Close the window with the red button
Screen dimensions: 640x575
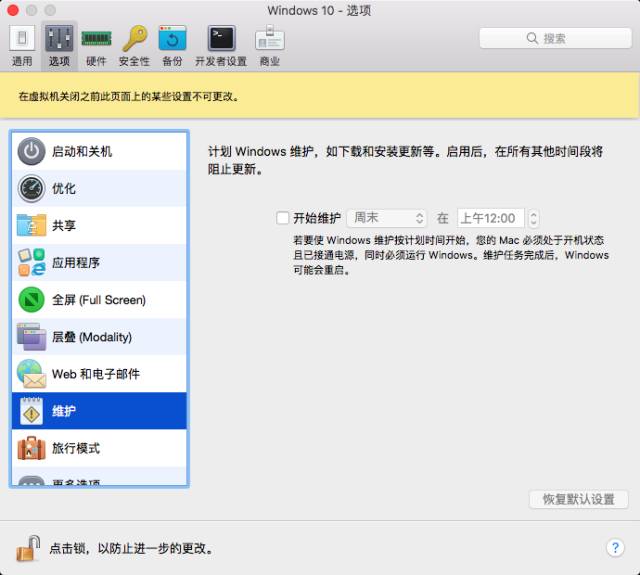point(13,10)
